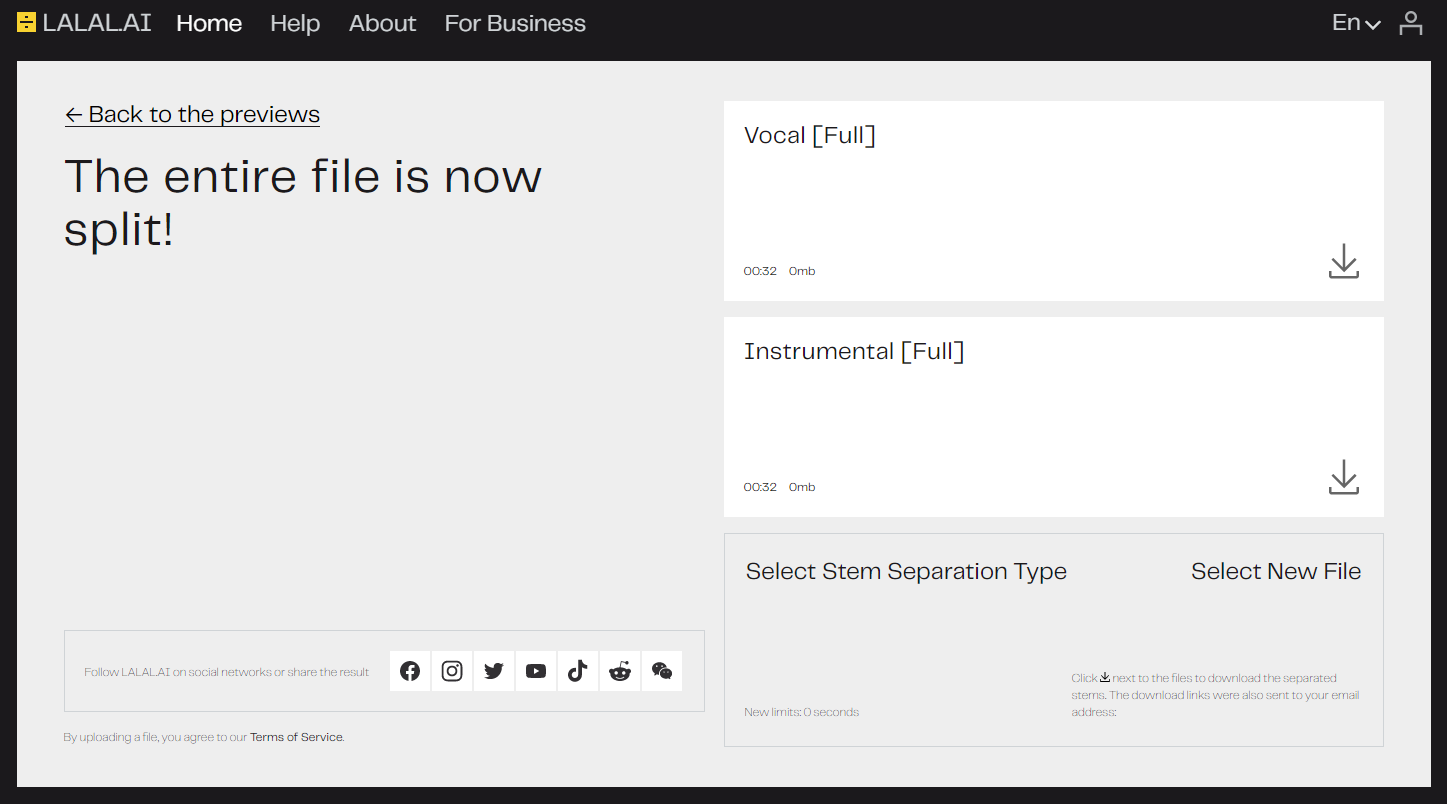Share result on Twitter

pyautogui.click(x=494, y=671)
